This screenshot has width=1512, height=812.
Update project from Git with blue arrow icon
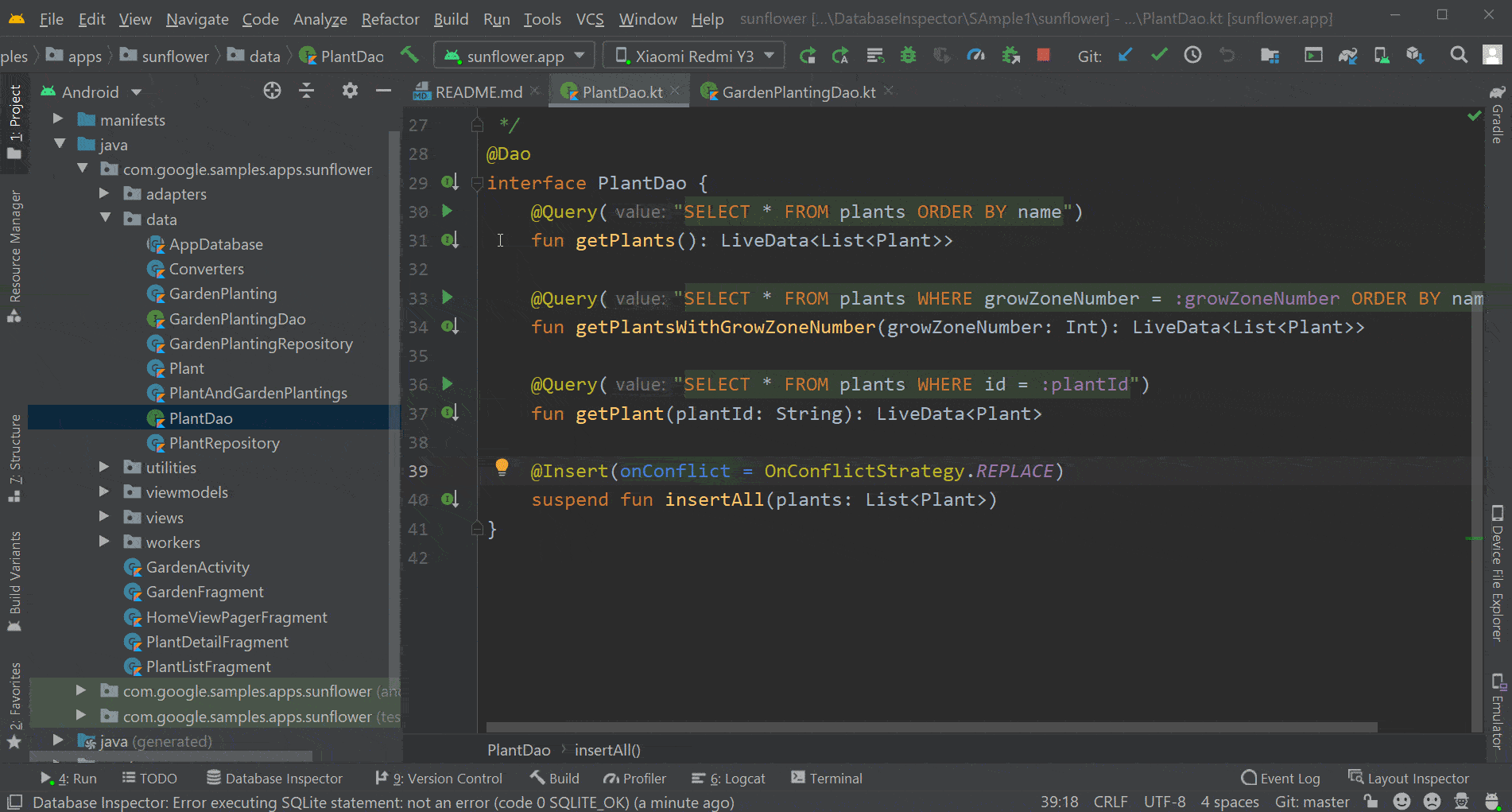[1124, 56]
